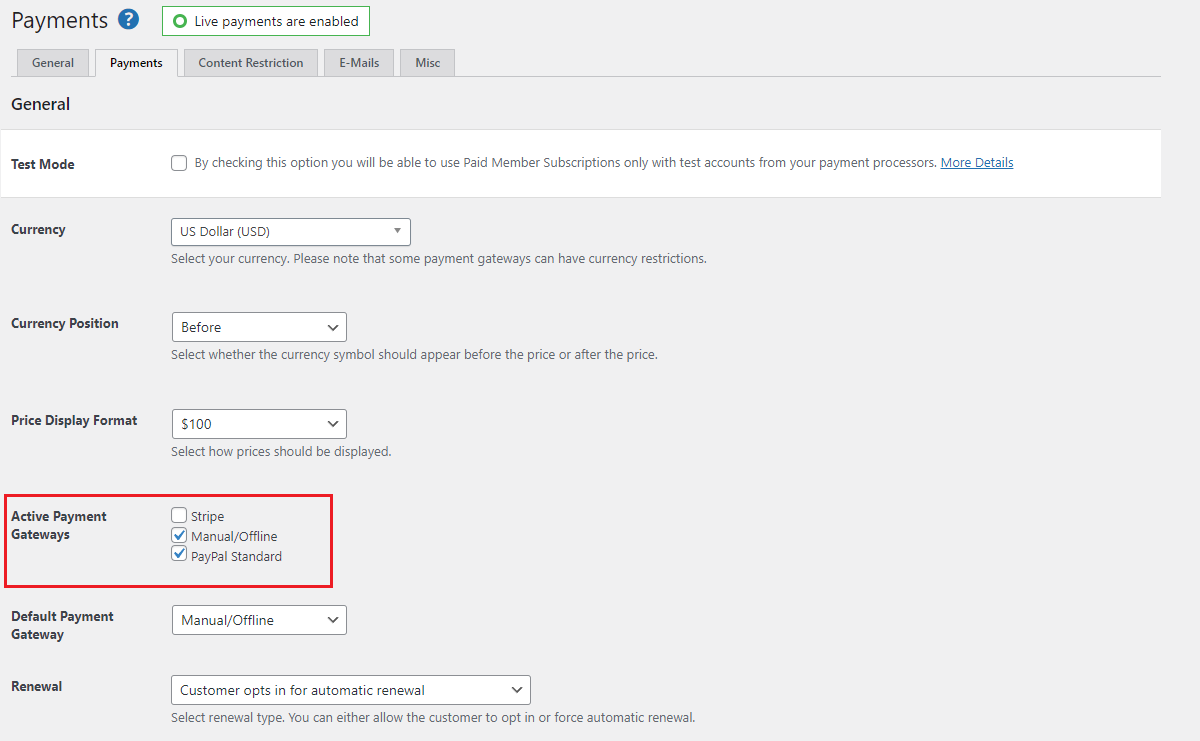Viewport: 1200px width, 741px height.
Task: Open the US Dollar (USD) currency dropdown
Action: pos(290,232)
